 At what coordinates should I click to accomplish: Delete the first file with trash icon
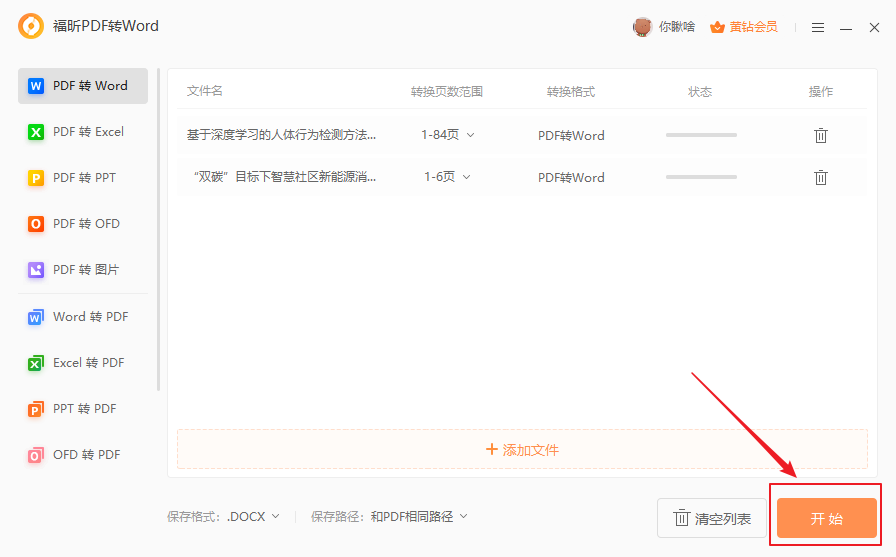click(x=820, y=135)
